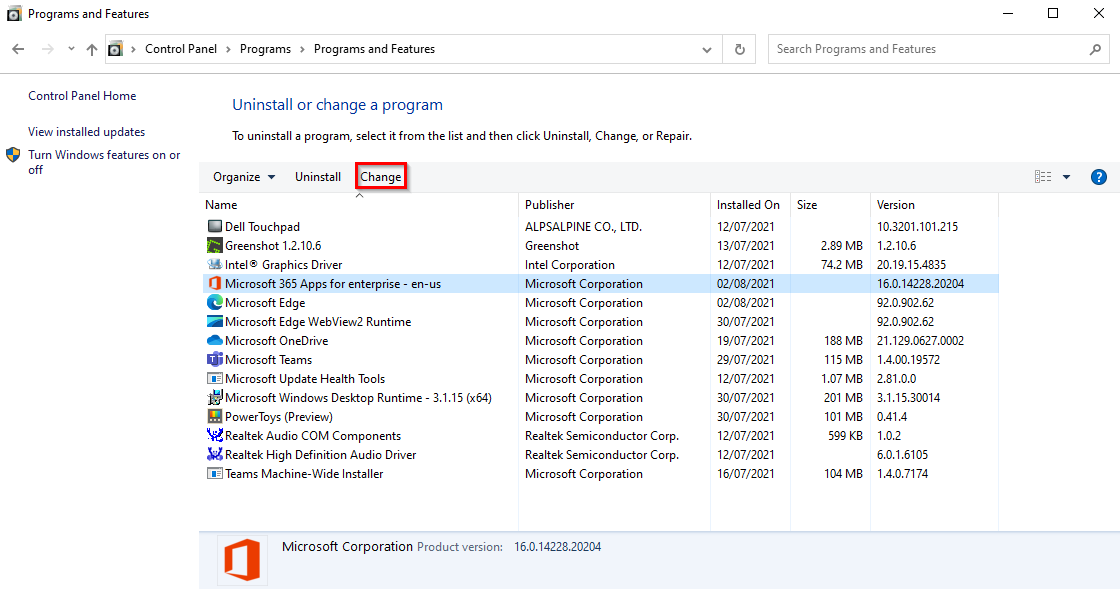Click the large Office icon in details pane
Image resolution: width=1120 pixels, height=589 pixels.
(242, 560)
